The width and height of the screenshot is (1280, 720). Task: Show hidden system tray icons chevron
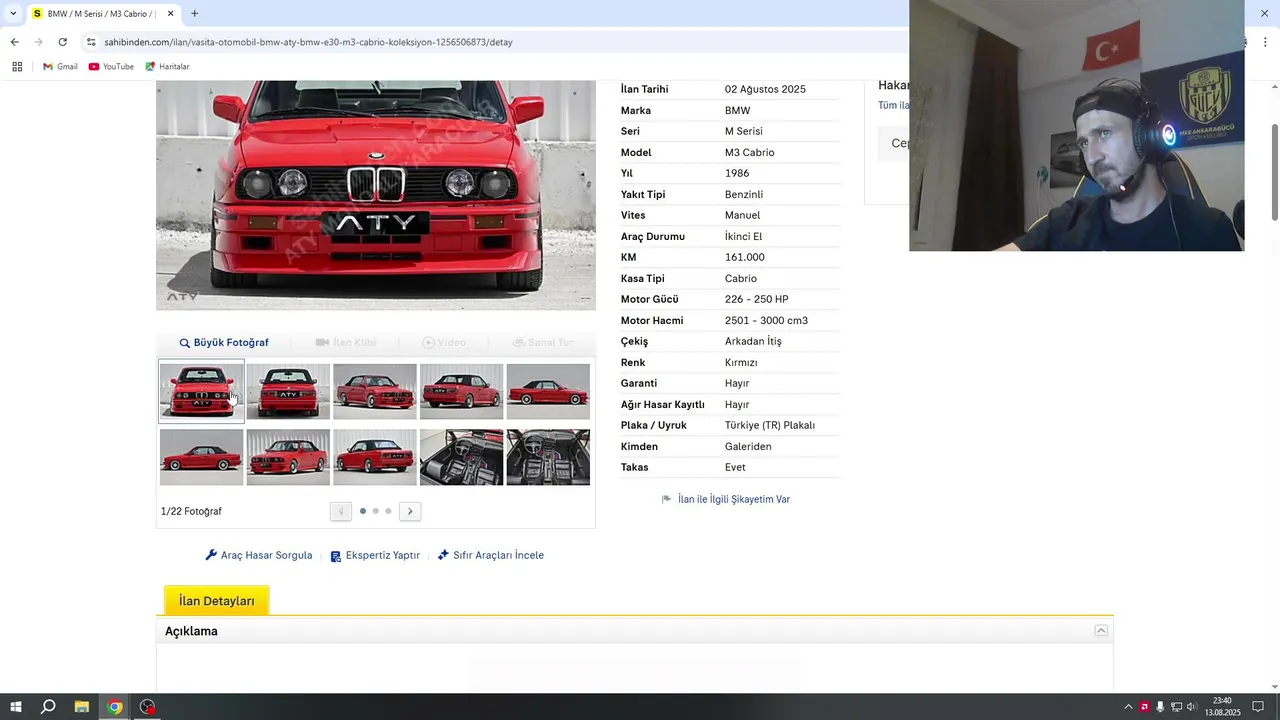coord(1129,707)
